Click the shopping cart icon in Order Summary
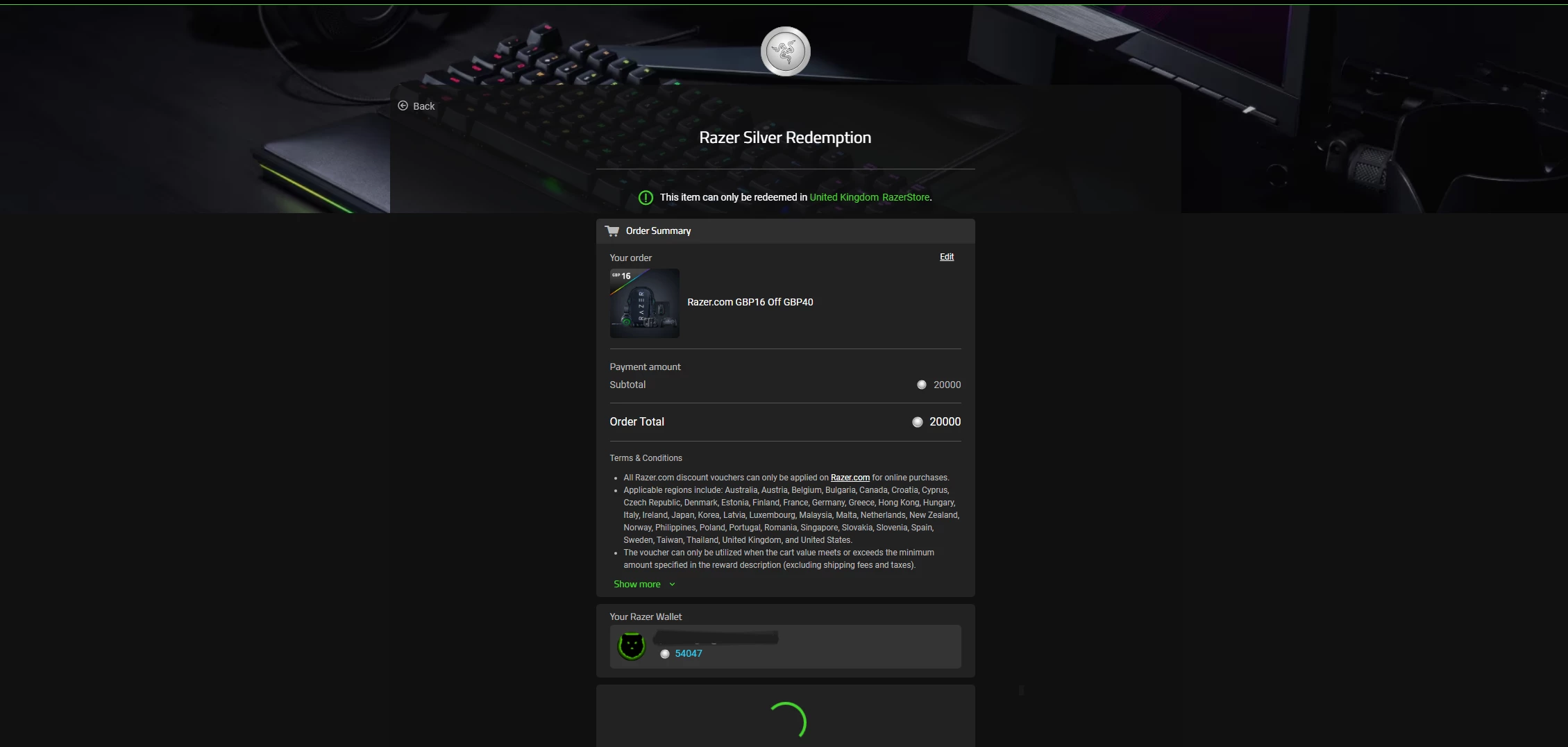 coord(612,230)
